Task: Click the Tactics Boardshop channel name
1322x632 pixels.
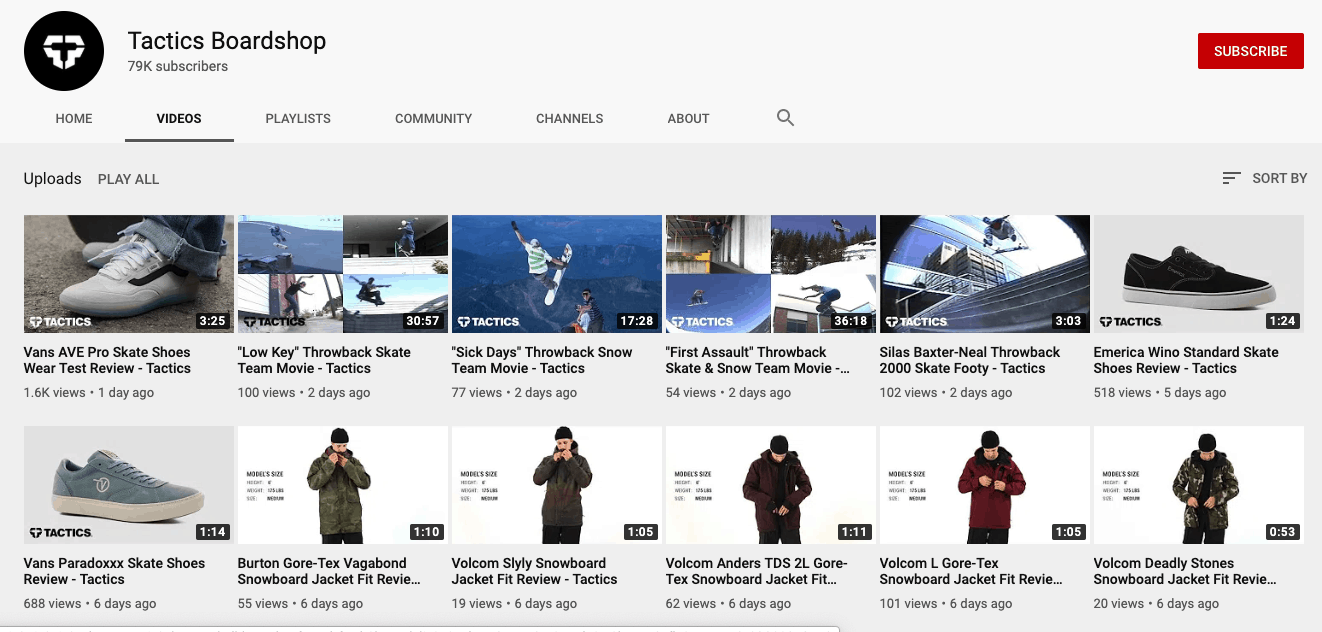Action: 227,41
